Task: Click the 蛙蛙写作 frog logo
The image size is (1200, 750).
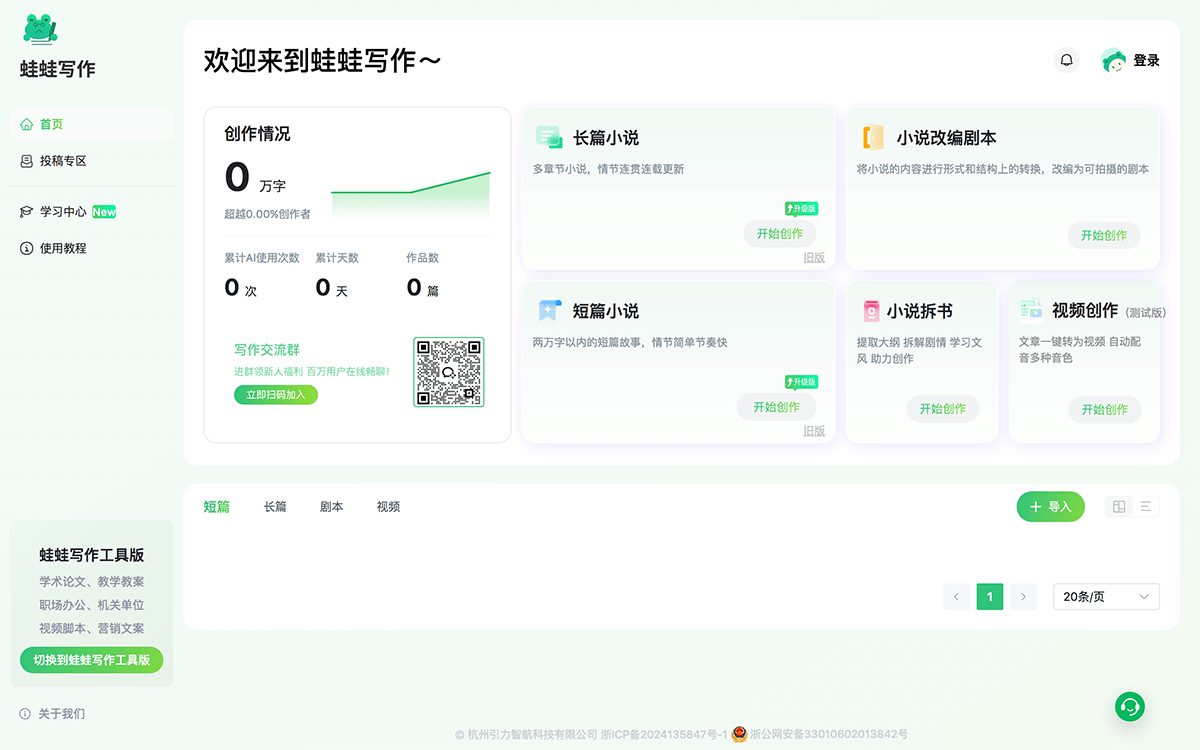Action: [x=40, y=30]
